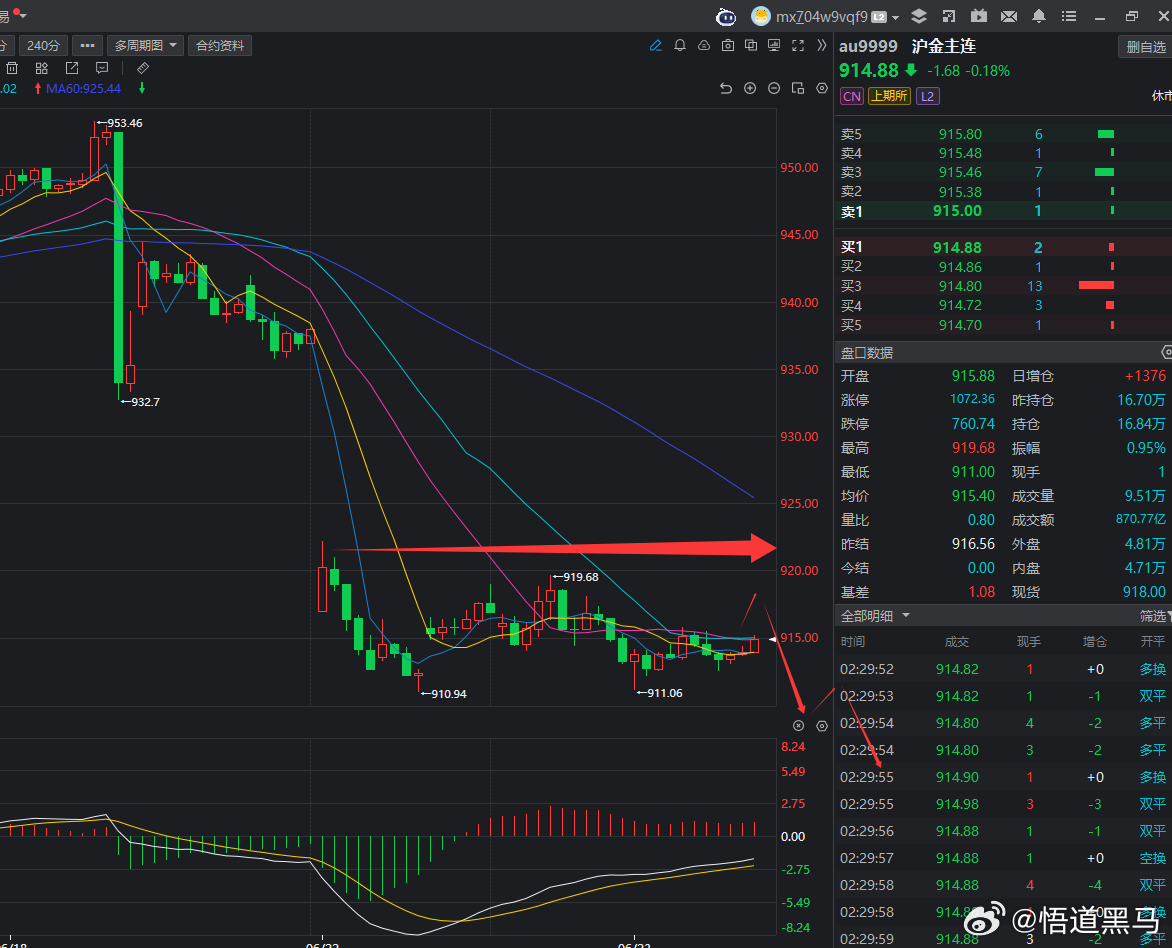Screen dimensions: 1172x948
Task: Undo last chart action arrow icon
Action: [x=726, y=88]
